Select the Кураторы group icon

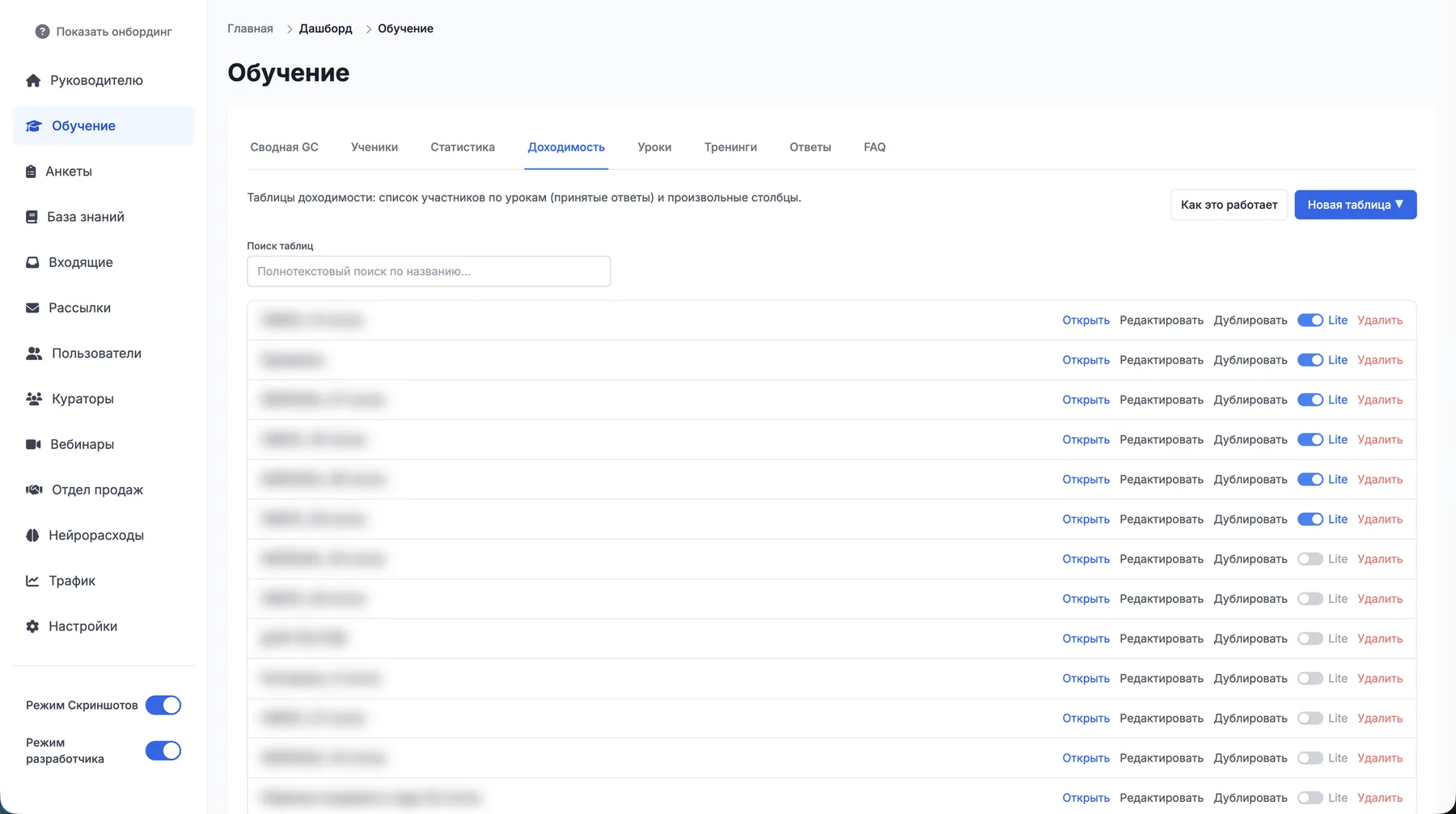(34, 399)
